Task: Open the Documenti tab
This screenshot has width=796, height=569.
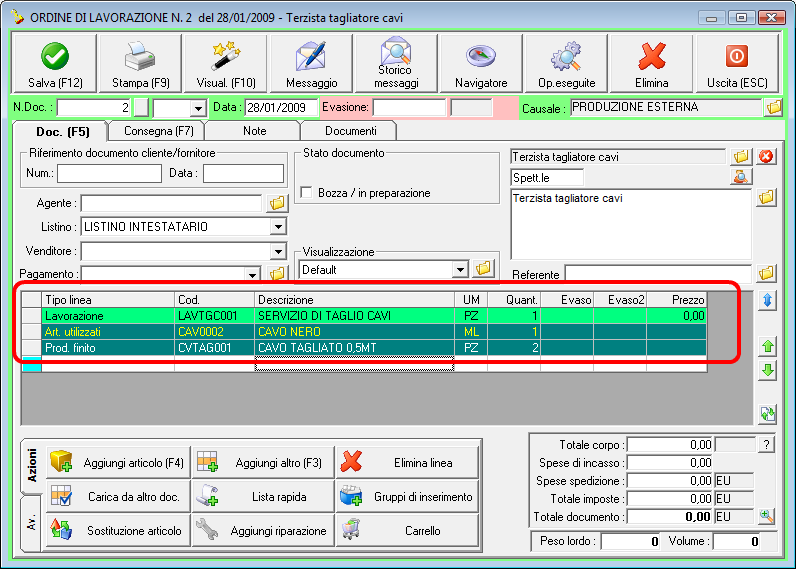Action: tap(350, 131)
